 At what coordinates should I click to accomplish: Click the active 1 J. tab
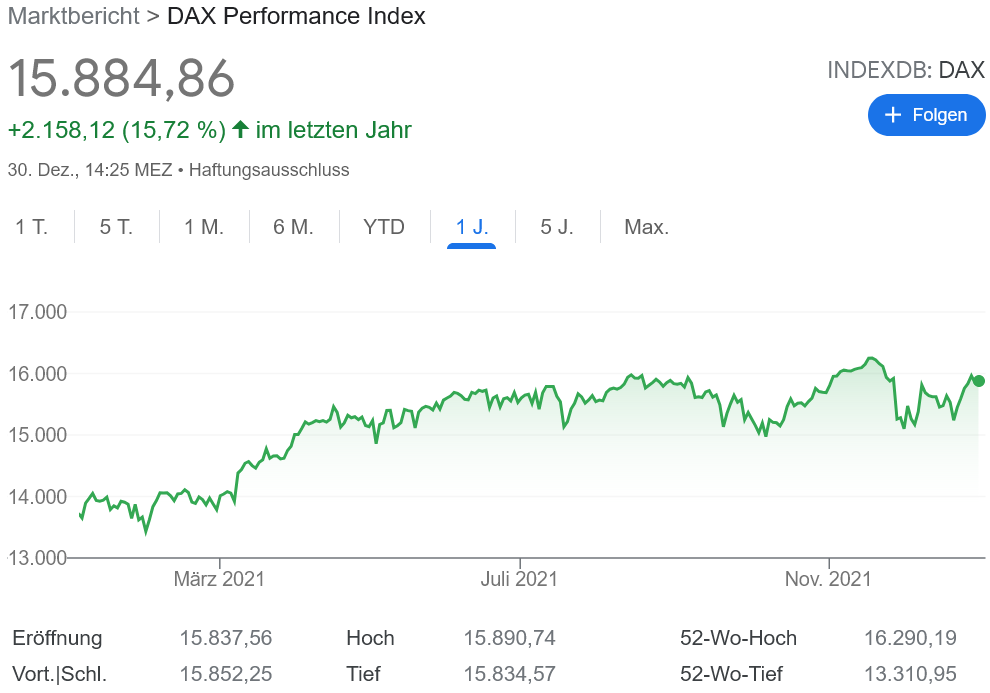coord(472,227)
